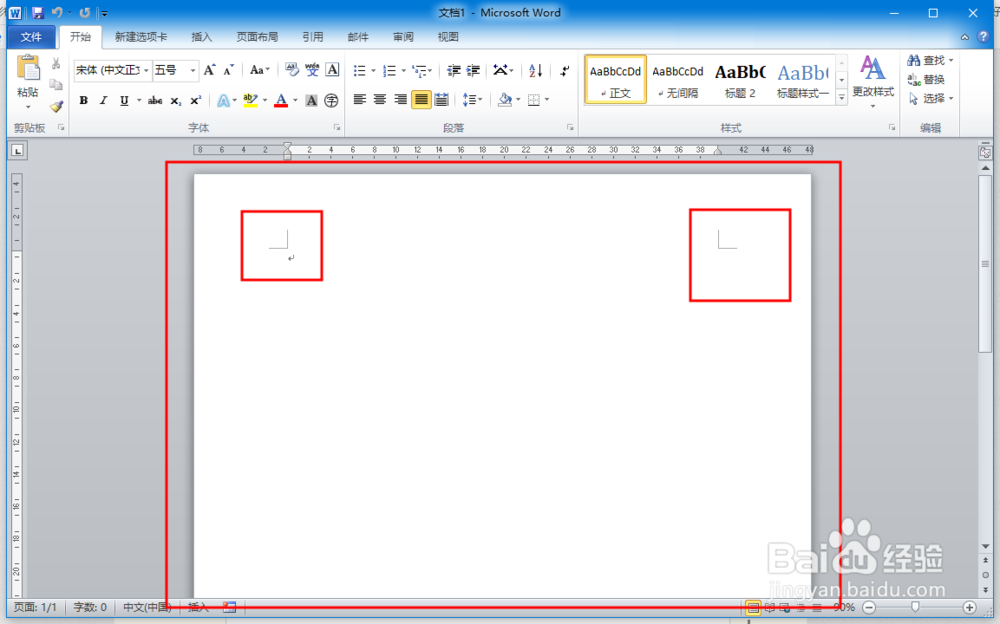Open the Sort A-Z dialog
The image size is (1000, 624).
click(536, 70)
